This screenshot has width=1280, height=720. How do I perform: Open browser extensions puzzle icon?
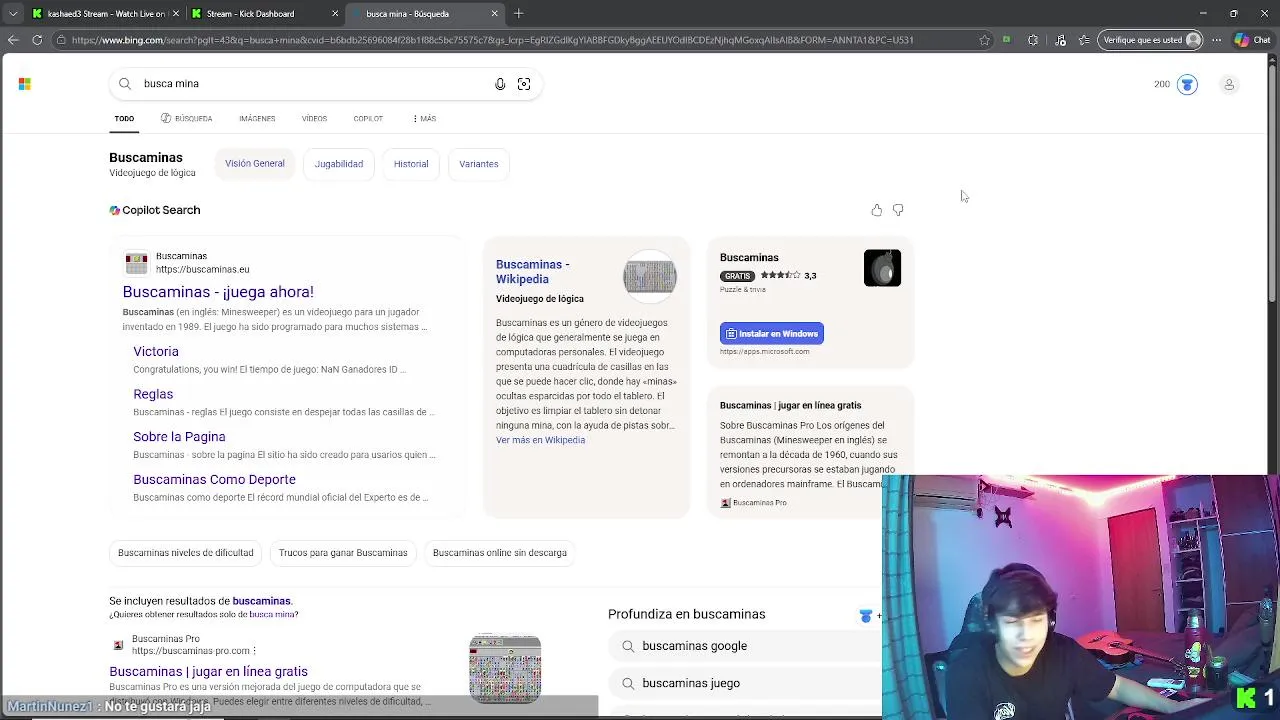coord(1033,40)
